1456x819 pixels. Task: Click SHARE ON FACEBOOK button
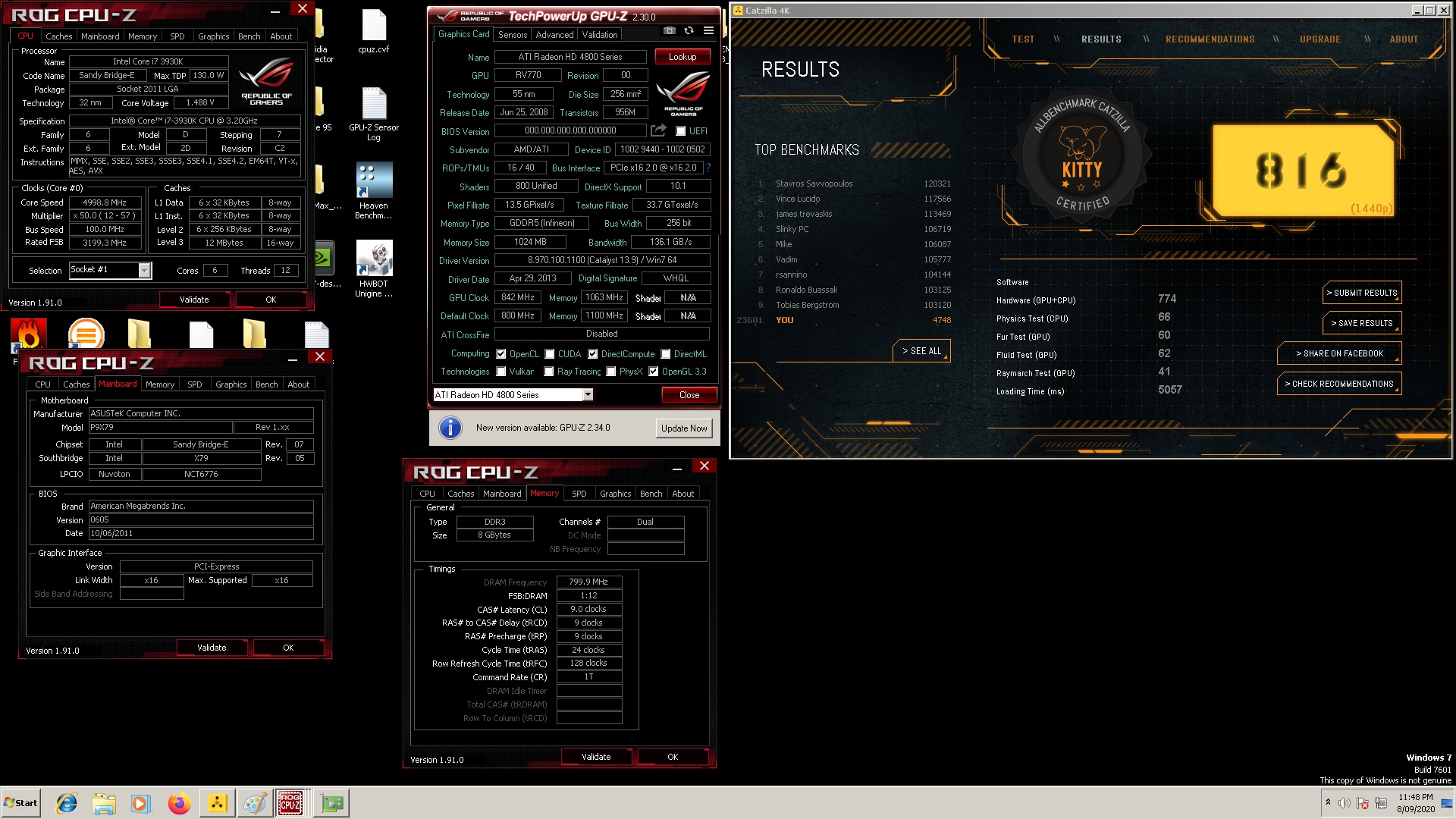click(1339, 353)
